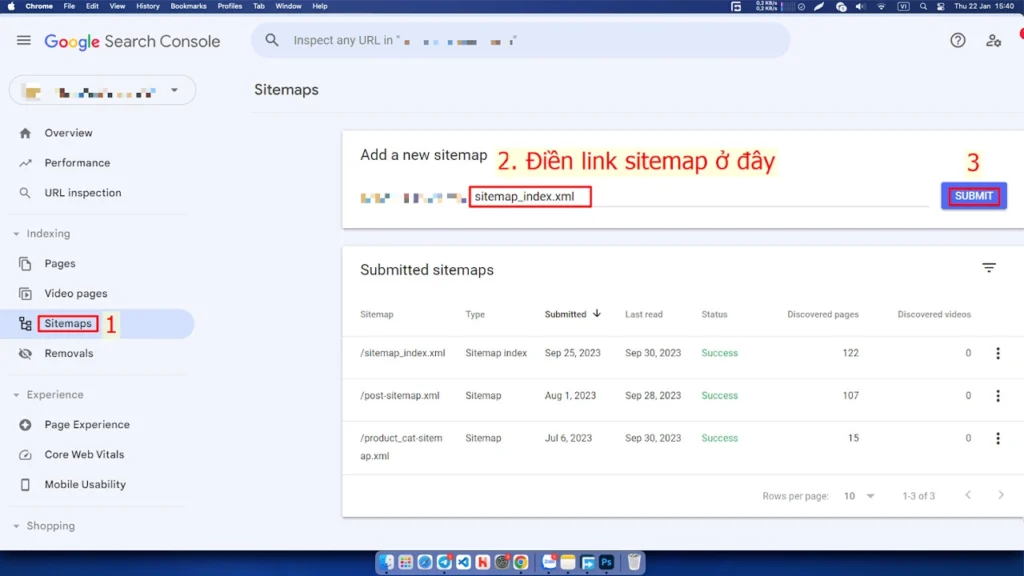The width and height of the screenshot is (1024, 576).
Task: Open Help via the question mark icon
Action: point(957,40)
